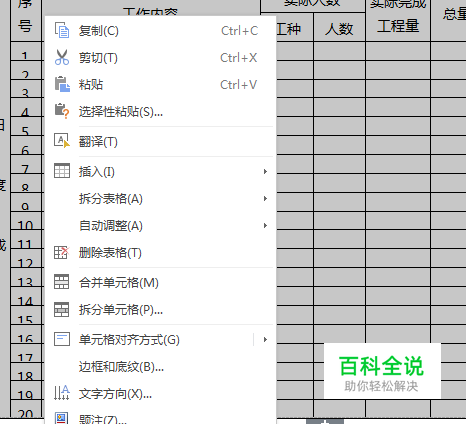Click the row number 10 cell

(25, 221)
